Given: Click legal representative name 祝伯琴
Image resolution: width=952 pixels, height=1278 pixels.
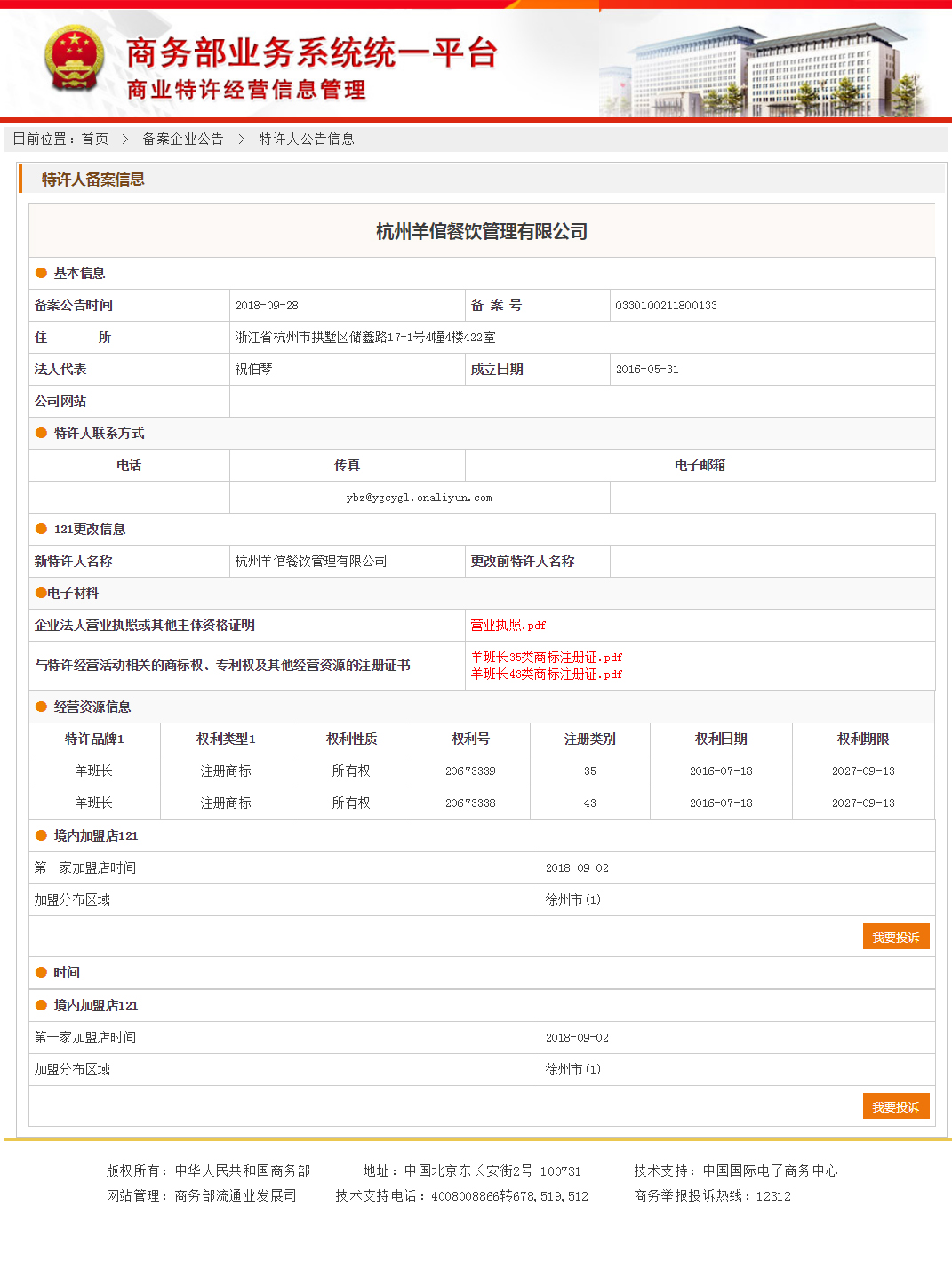Looking at the screenshot, I should tap(253, 369).
